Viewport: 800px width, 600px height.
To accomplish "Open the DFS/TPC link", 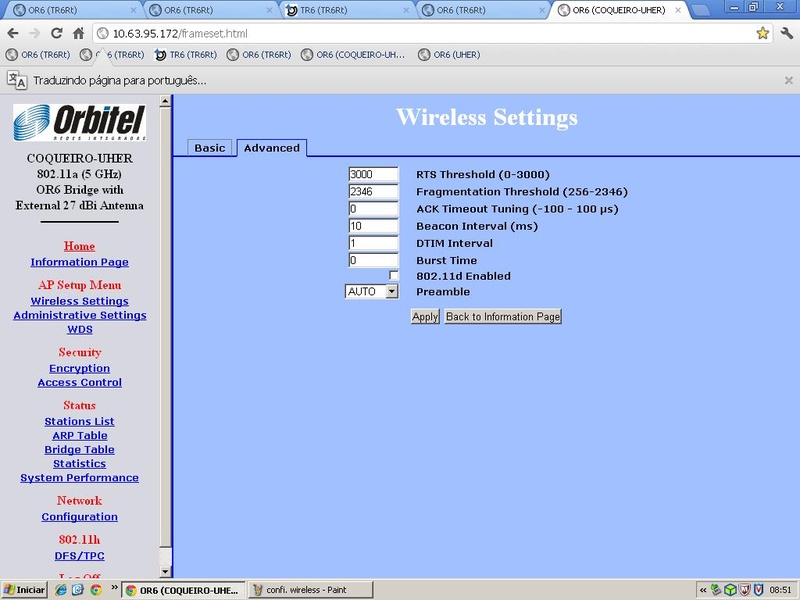I will pos(80,556).
